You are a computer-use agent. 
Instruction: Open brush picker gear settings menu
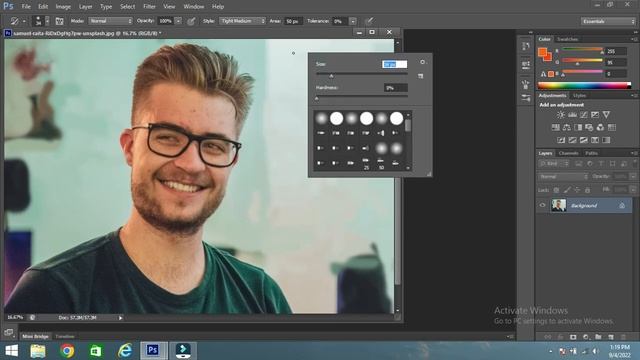[x=423, y=62]
